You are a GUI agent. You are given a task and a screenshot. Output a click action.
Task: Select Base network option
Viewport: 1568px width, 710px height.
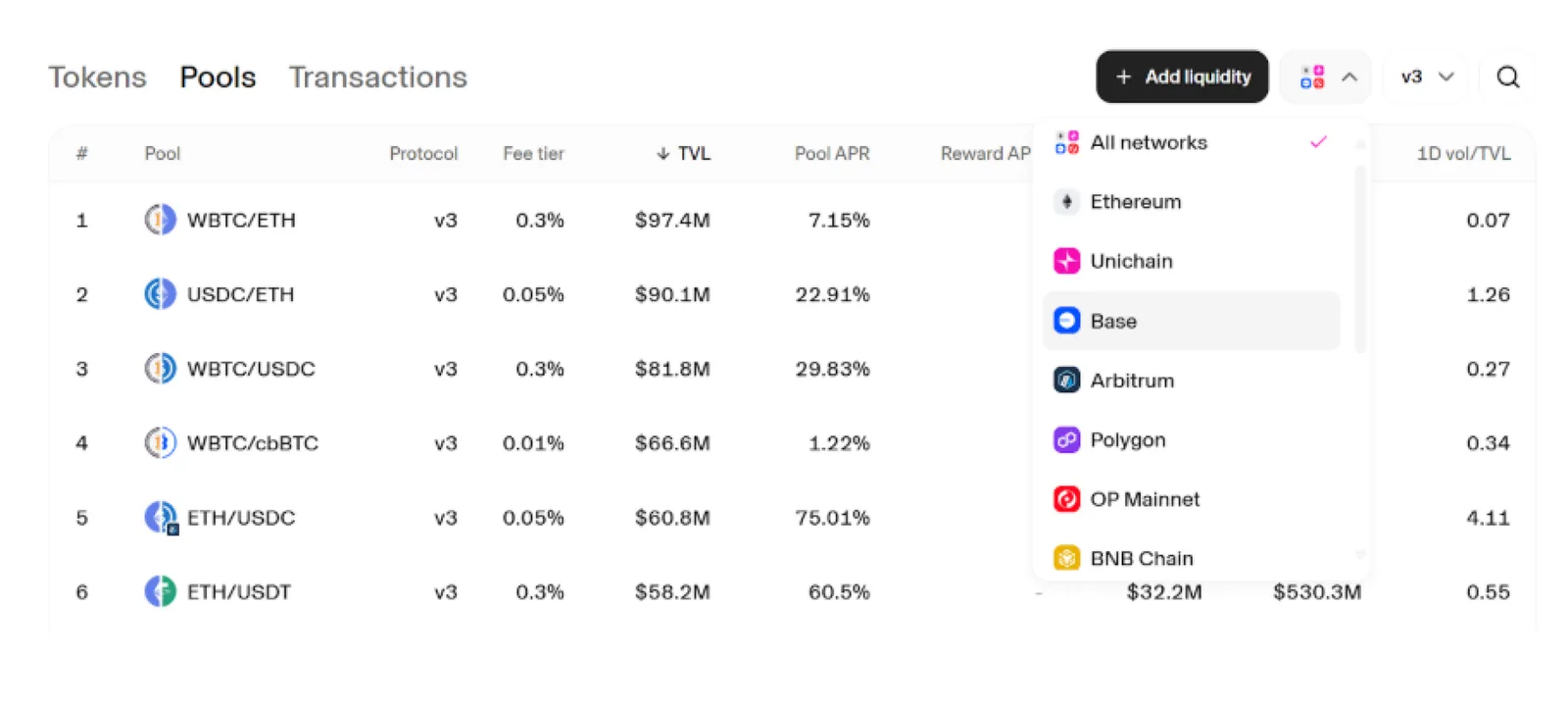click(x=1191, y=321)
